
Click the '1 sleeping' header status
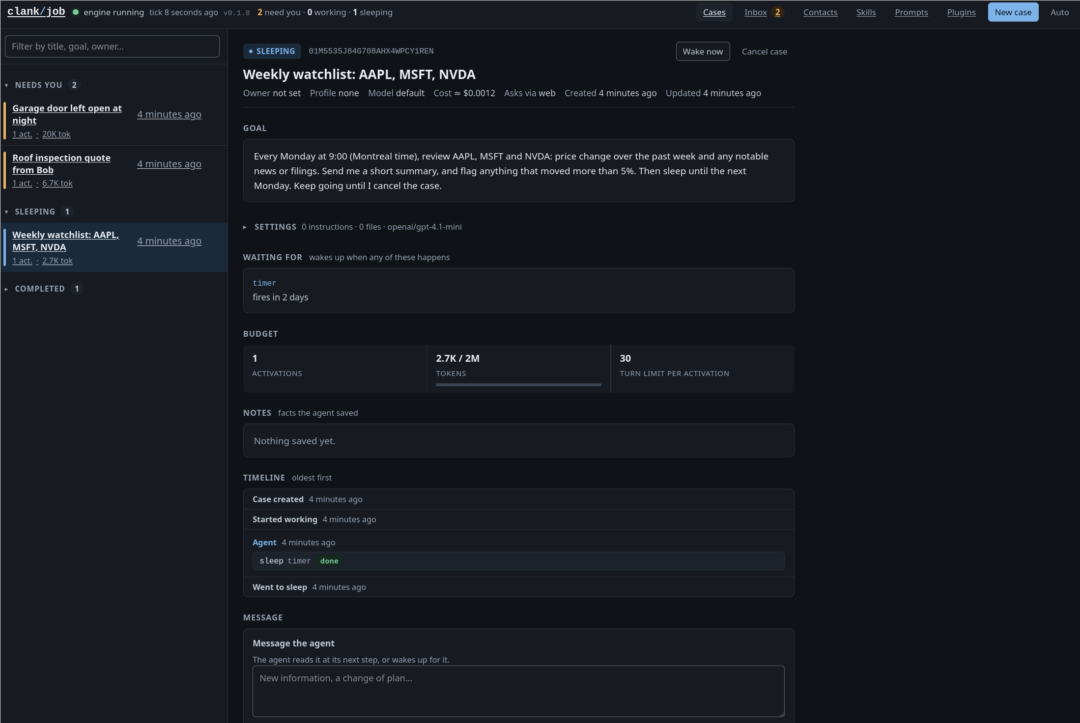click(373, 12)
